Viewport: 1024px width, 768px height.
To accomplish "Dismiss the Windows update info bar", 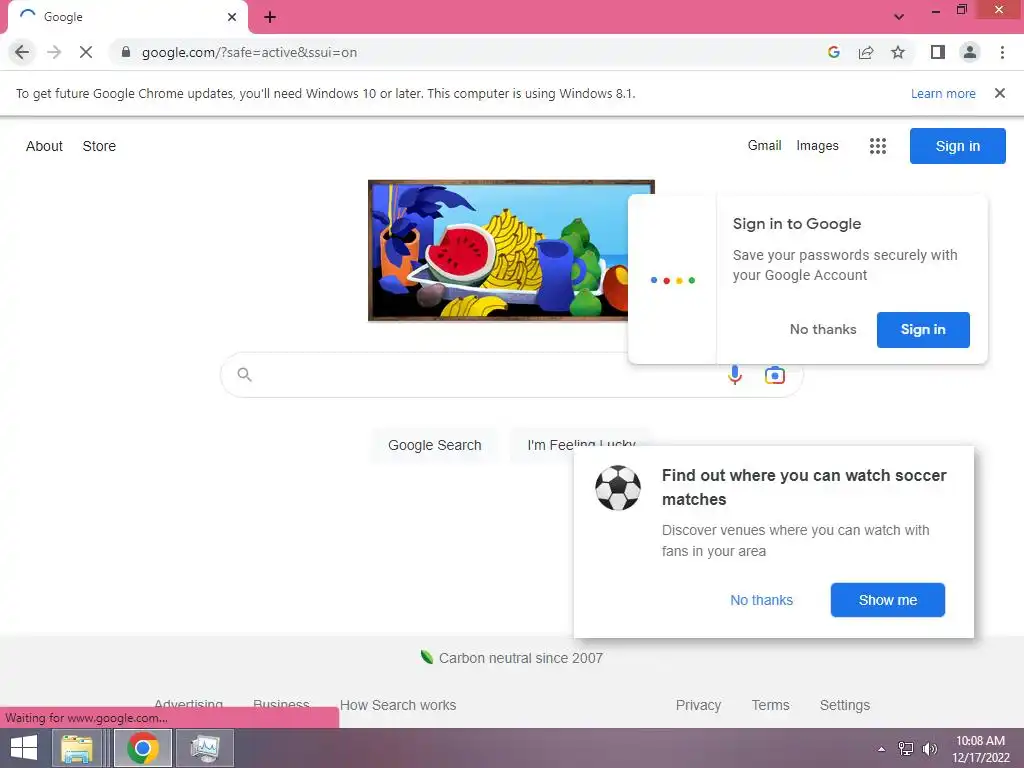I will pyautogui.click(x=999, y=93).
